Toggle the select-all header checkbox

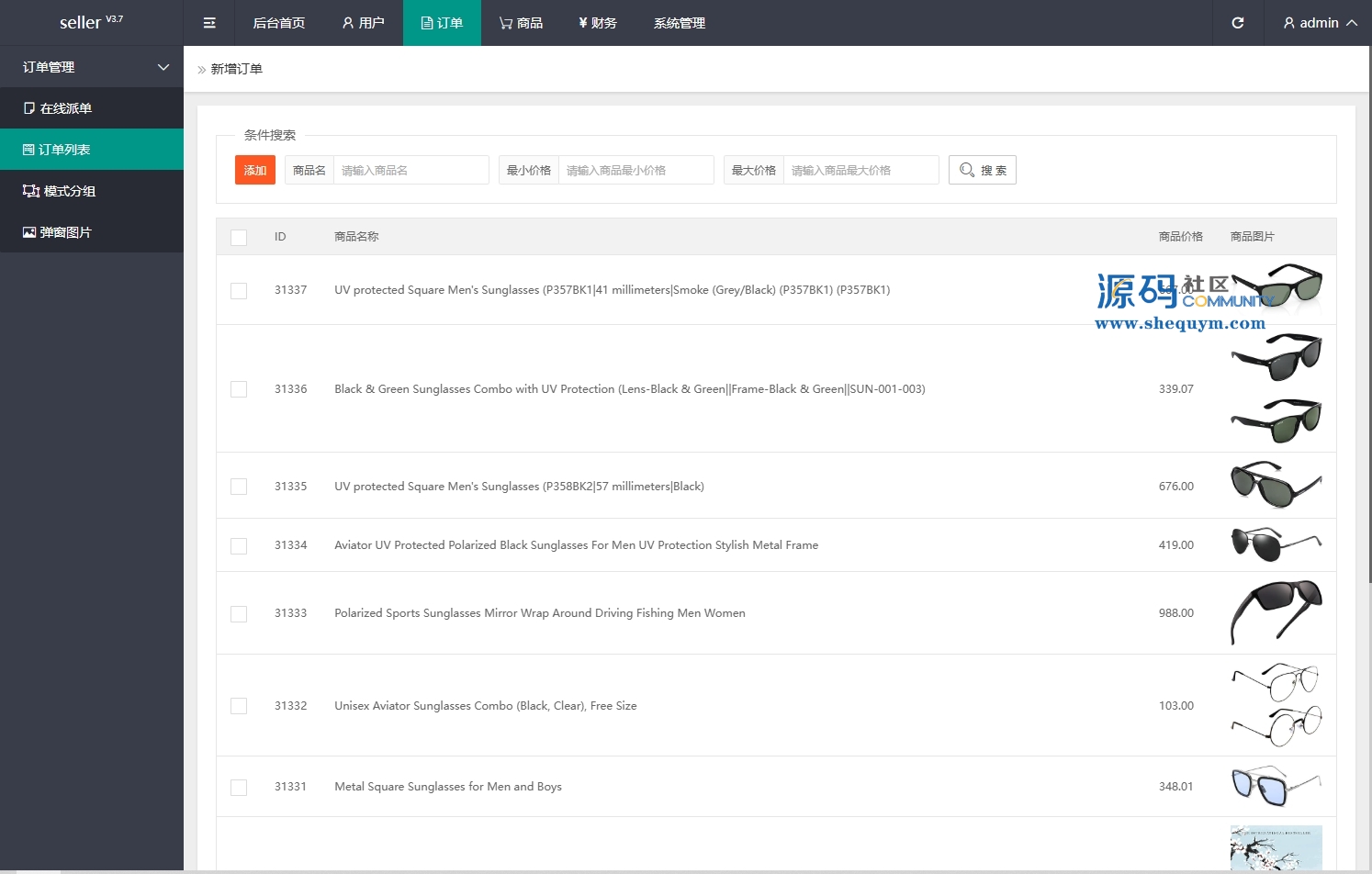coord(239,238)
